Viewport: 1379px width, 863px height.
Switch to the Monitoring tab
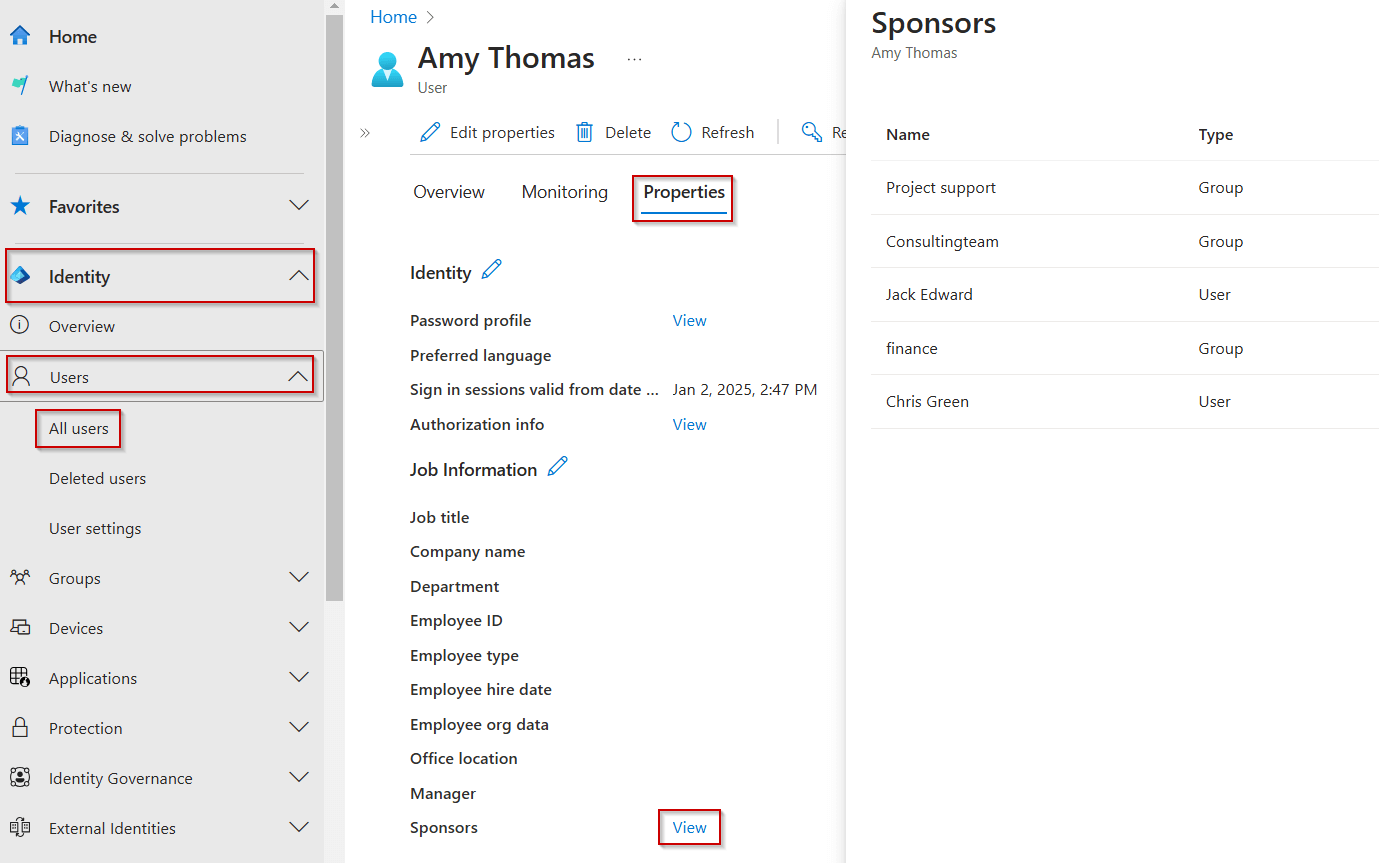[564, 192]
